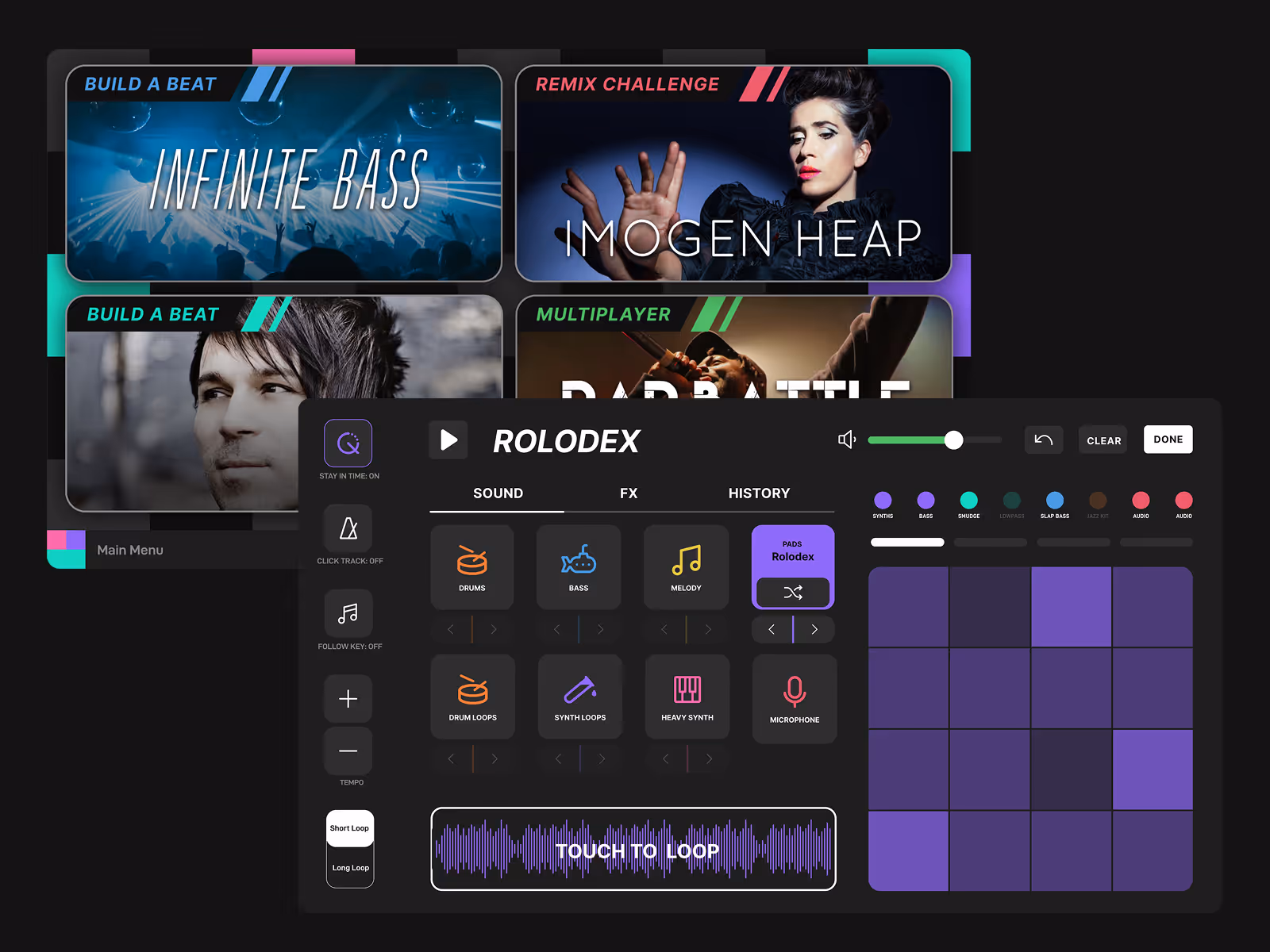The image size is (1270, 952).
Task: Go to next Melody sound
Action: pyautogui.click(x=708, y=629)
